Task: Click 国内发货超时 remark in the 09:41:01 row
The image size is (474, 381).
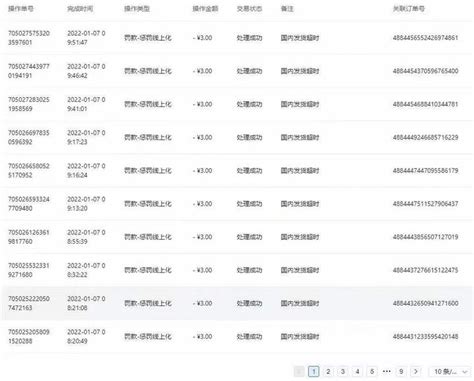Action: (300, 104)
